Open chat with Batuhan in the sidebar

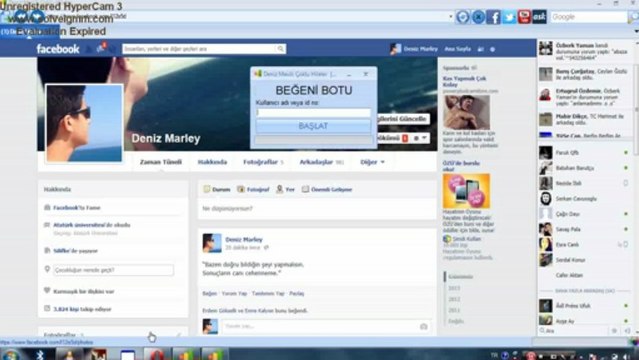(x=584, y=168)
